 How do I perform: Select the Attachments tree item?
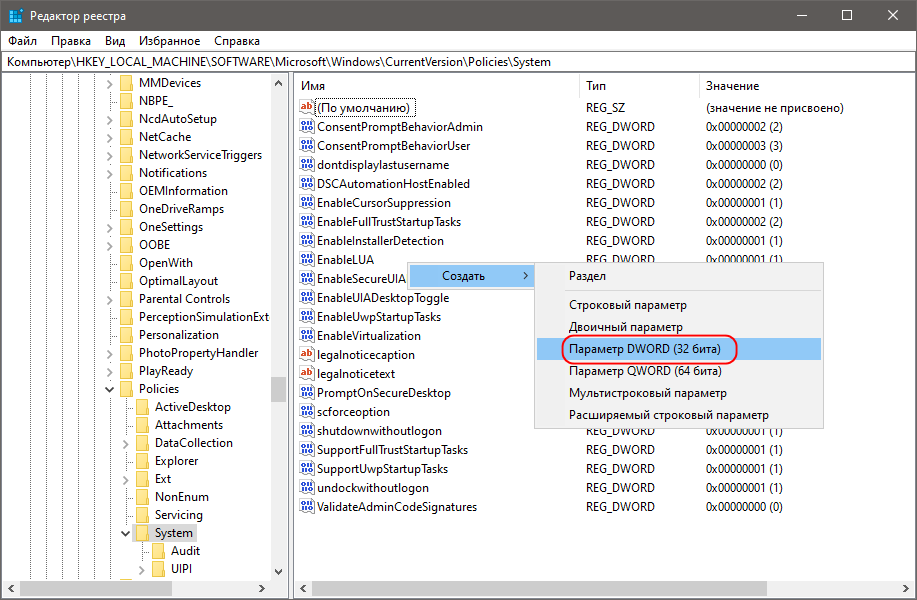tap(188, 425)
